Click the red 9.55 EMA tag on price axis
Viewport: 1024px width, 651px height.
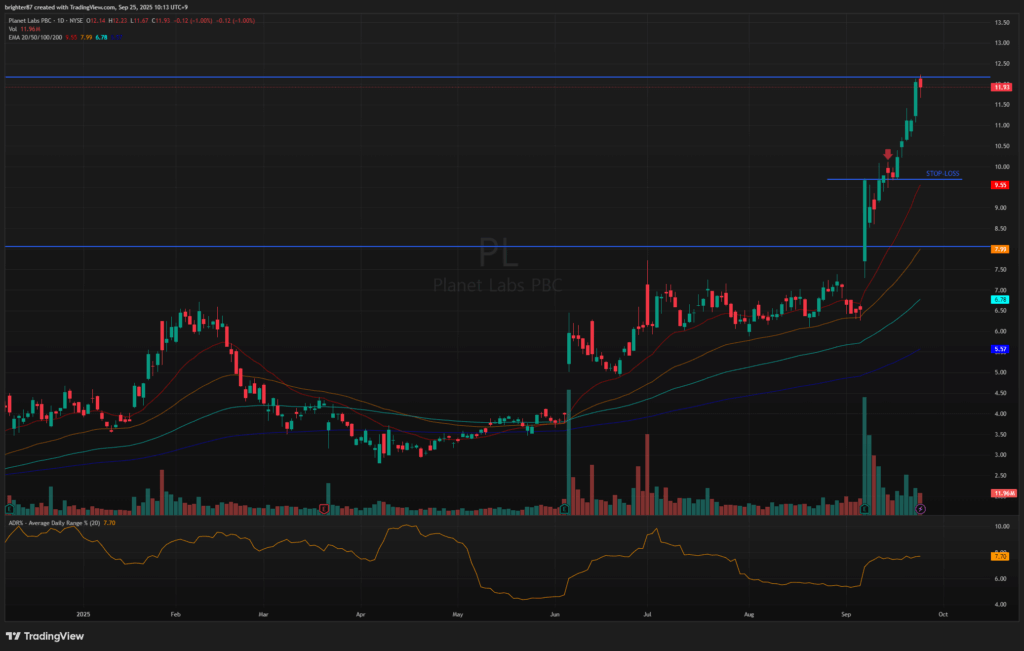(1000, 185)
